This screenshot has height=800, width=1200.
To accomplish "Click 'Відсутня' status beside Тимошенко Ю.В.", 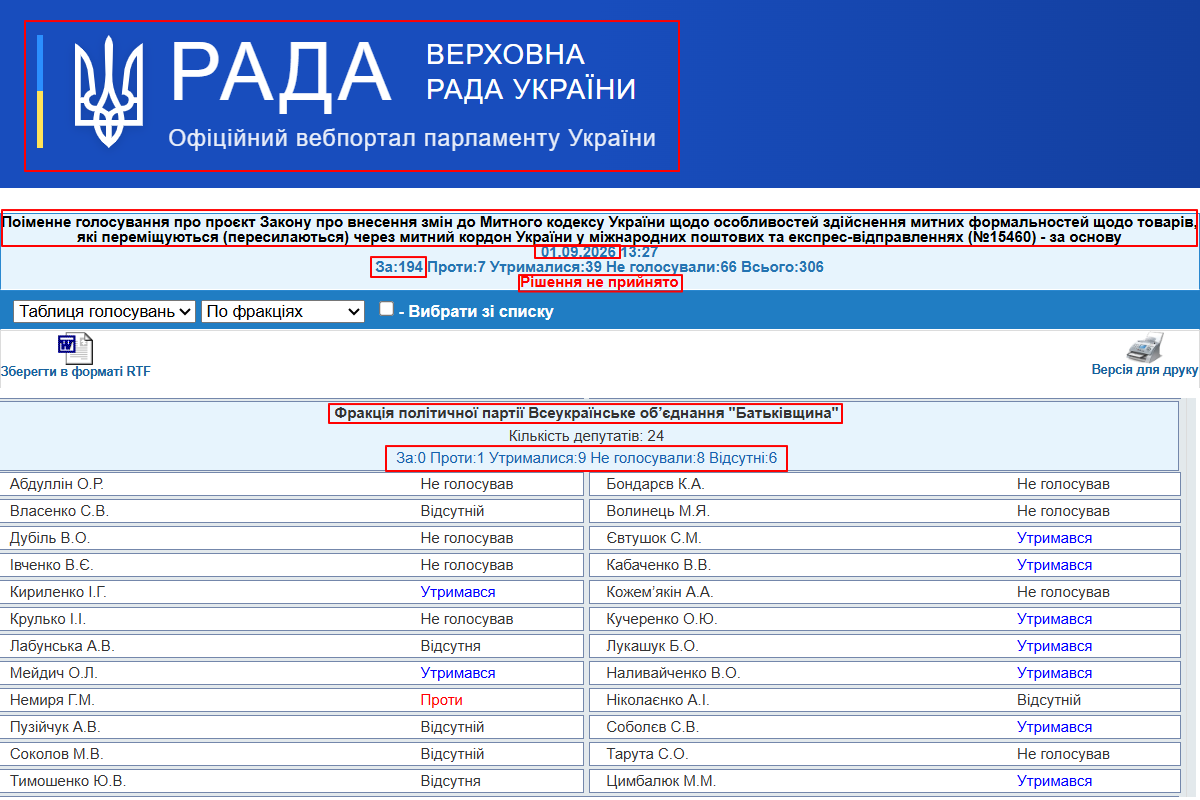I will pyautogui.click(x=450, y=781).
